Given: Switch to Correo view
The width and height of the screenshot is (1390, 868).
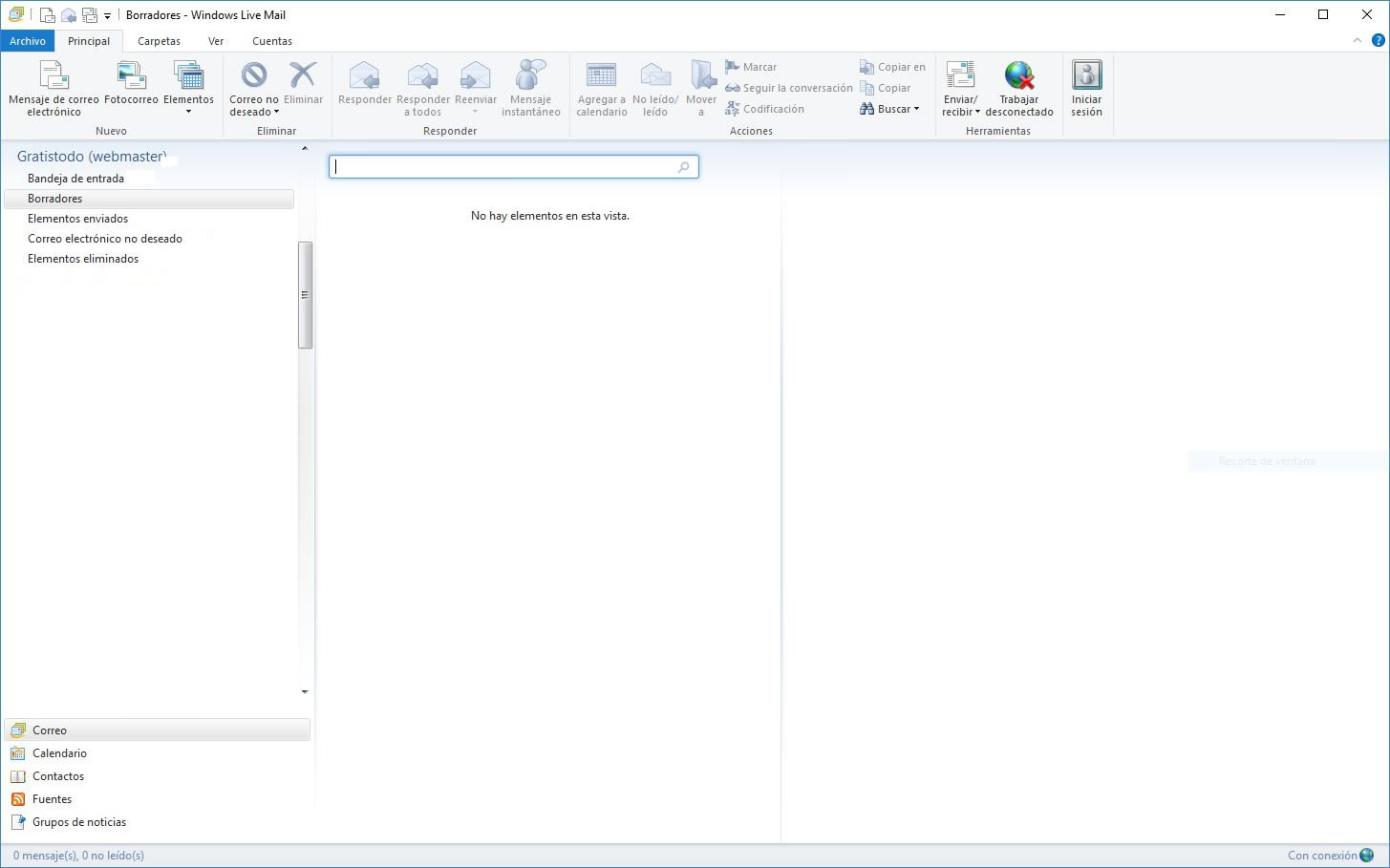Looking at the screenshot, I should pos(158,730).
